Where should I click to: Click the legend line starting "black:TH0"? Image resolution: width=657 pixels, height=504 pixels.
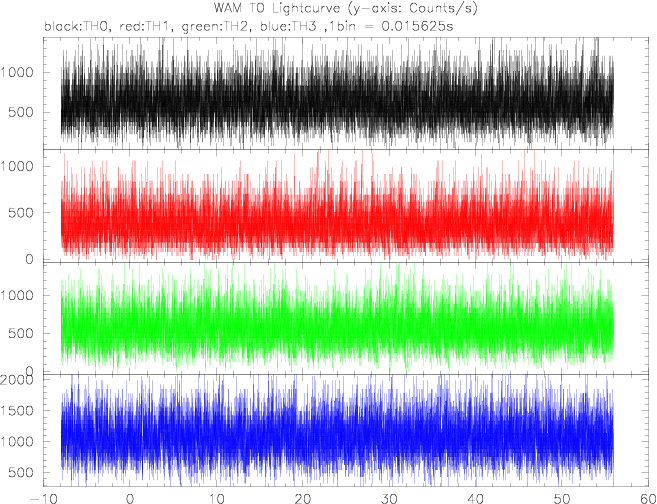coord(248,26)
